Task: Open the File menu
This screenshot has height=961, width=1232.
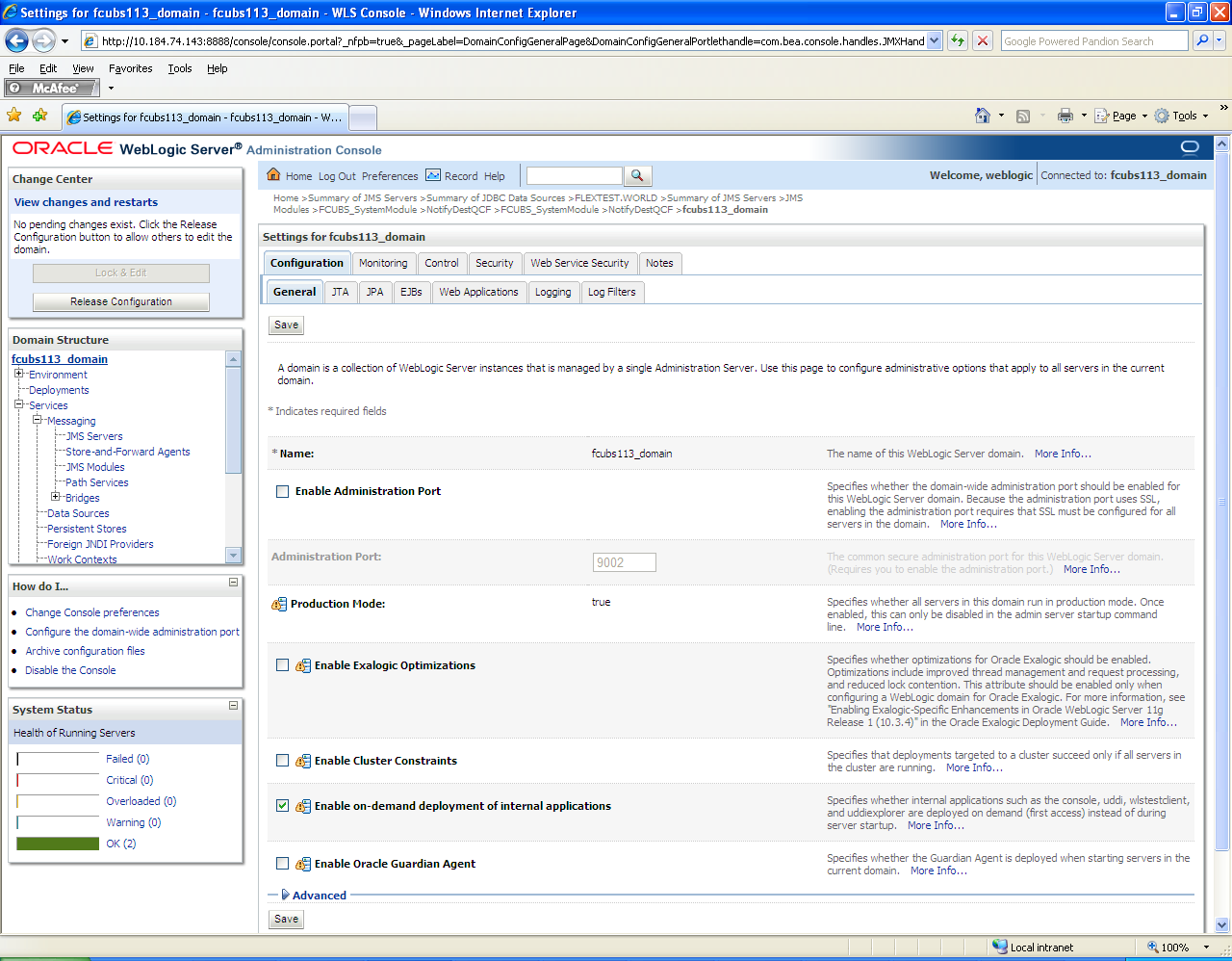Action: [16, 68]
